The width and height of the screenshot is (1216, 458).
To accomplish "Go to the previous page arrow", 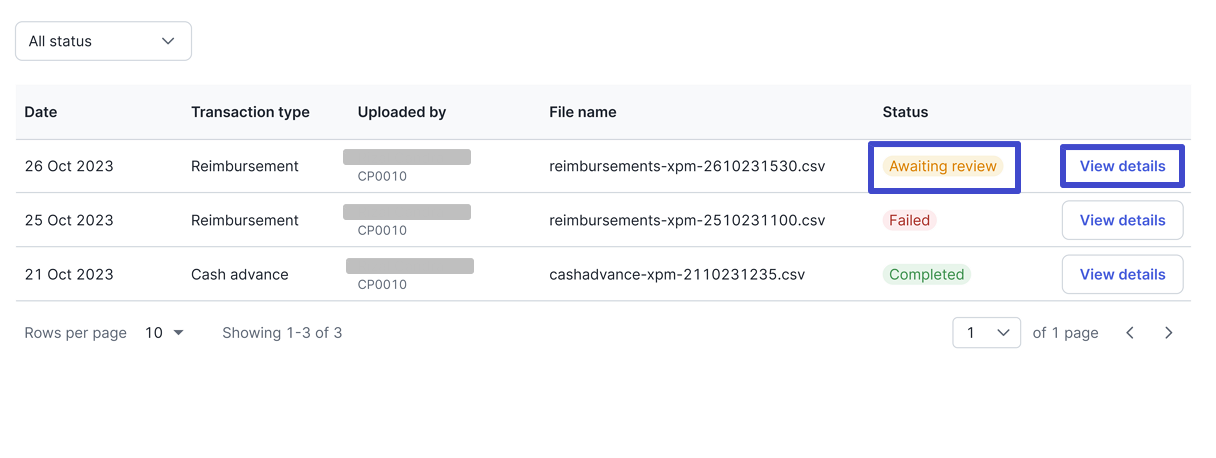I will (x=1130, y=333).
